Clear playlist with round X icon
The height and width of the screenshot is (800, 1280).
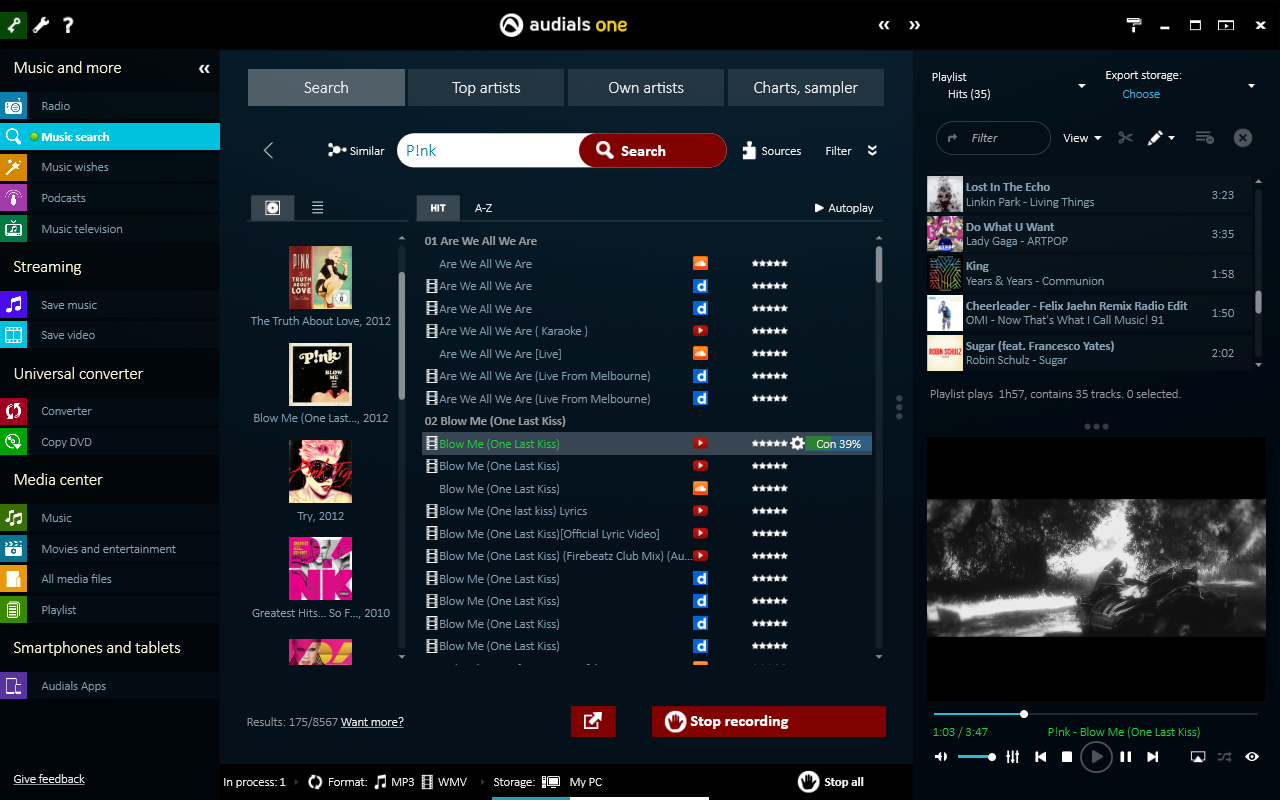1243,138
